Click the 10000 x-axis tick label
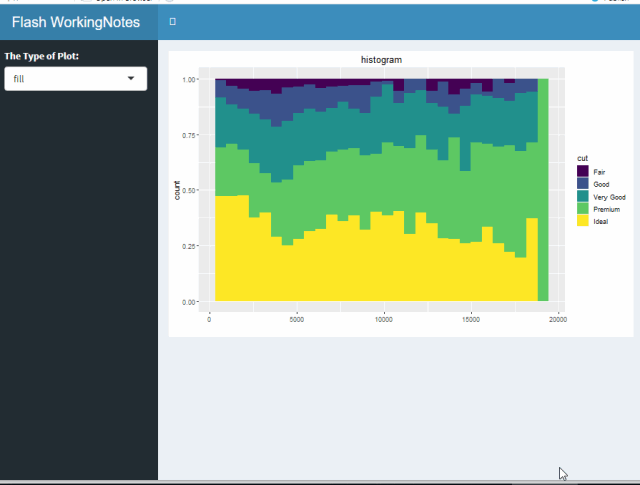 384,320
